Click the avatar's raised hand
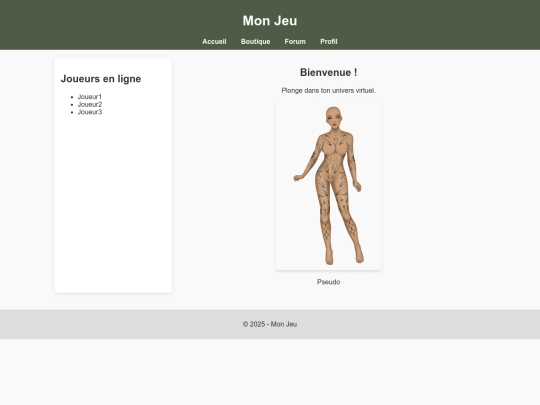The image size is (540, 405). (x=297, y=178)
